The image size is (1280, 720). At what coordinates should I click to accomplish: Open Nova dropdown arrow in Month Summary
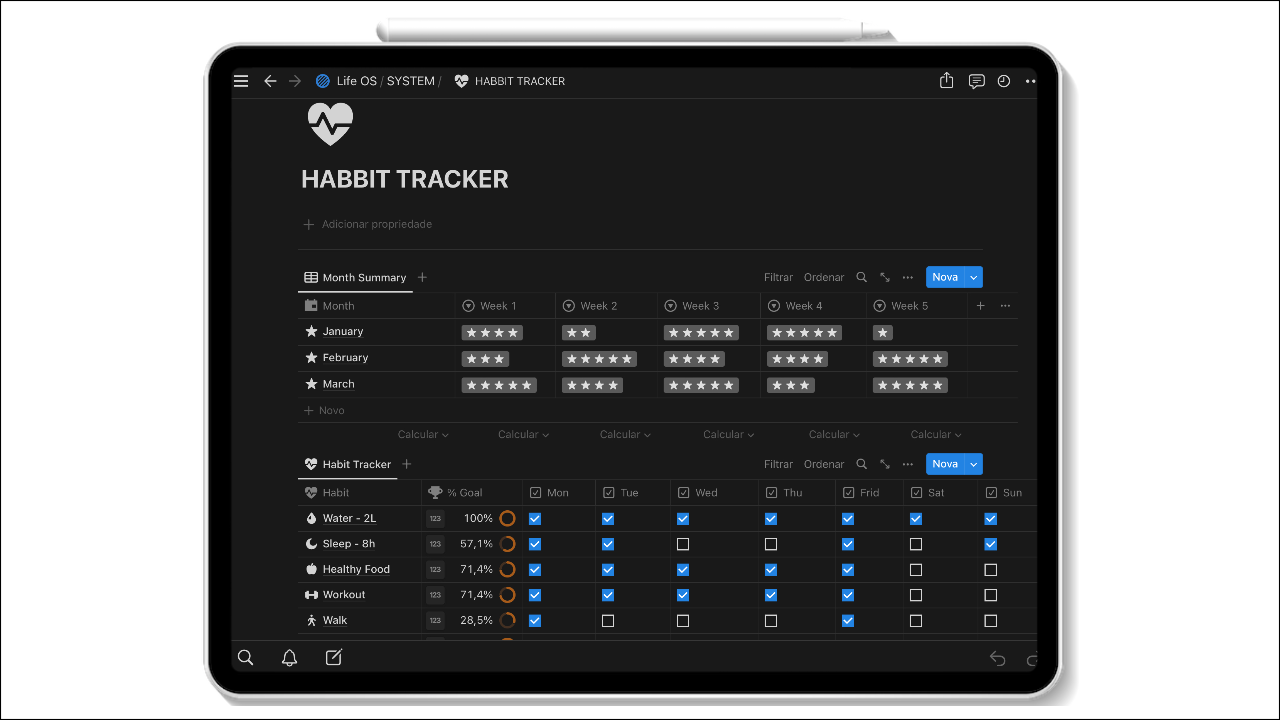(974, 277)
